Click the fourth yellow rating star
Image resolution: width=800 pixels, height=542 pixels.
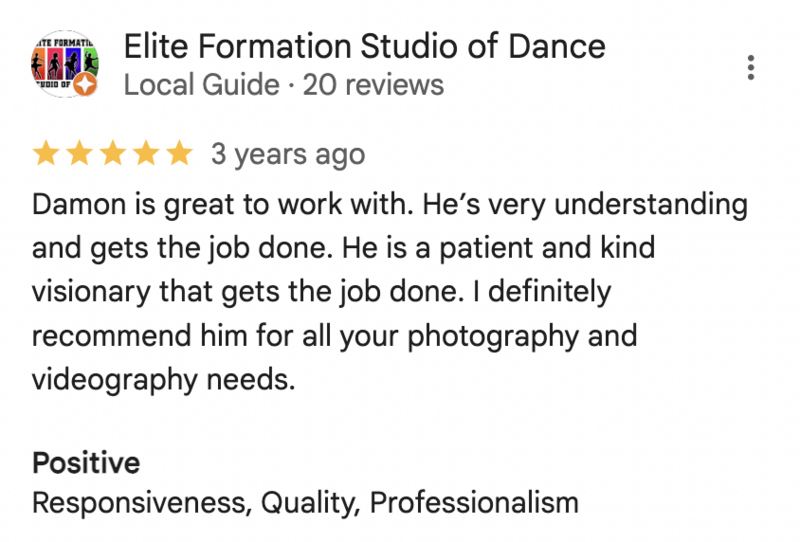[146, 154]
